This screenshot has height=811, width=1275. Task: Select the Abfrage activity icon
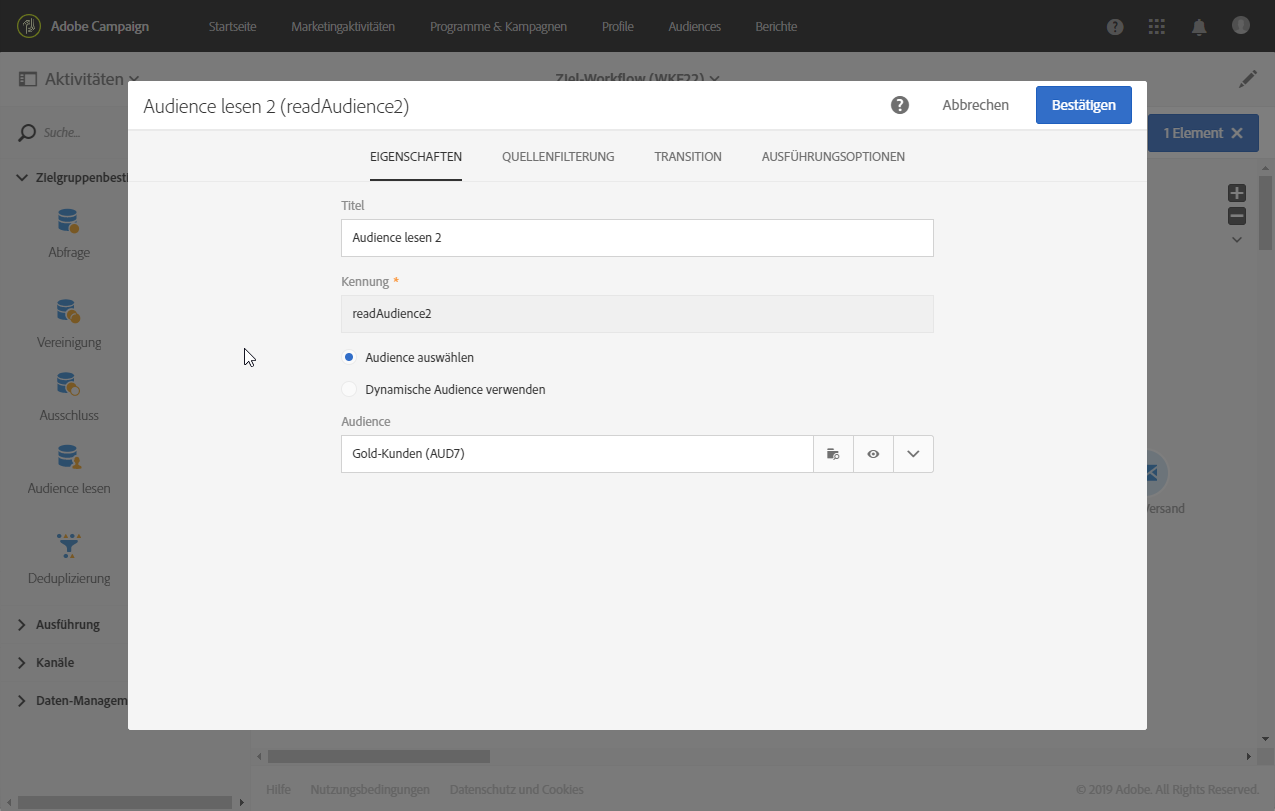tap(68, 220)
